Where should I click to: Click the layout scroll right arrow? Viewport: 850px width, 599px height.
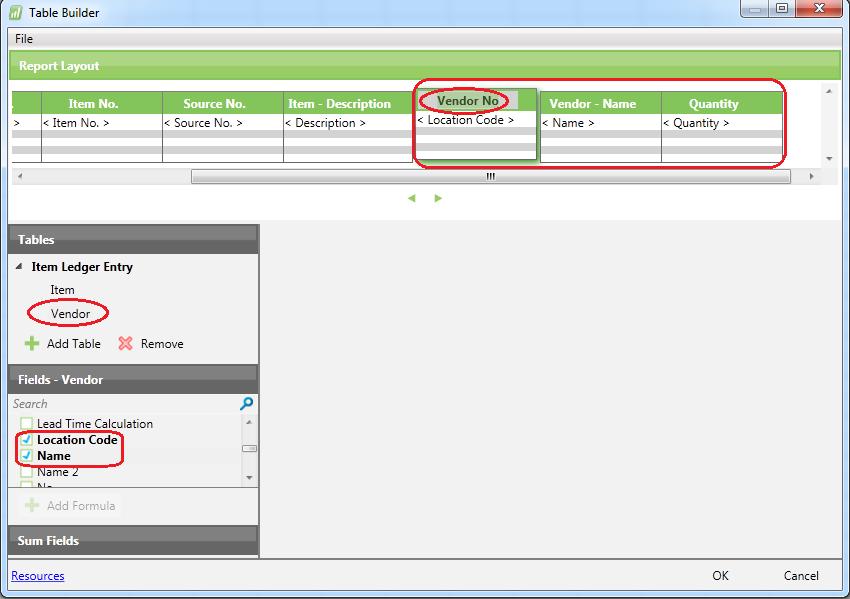pos(812,176)
